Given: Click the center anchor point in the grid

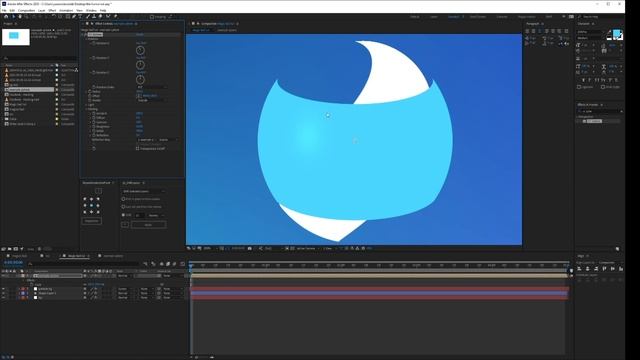Looking at the screenshot, I should (x=91, y=206).
